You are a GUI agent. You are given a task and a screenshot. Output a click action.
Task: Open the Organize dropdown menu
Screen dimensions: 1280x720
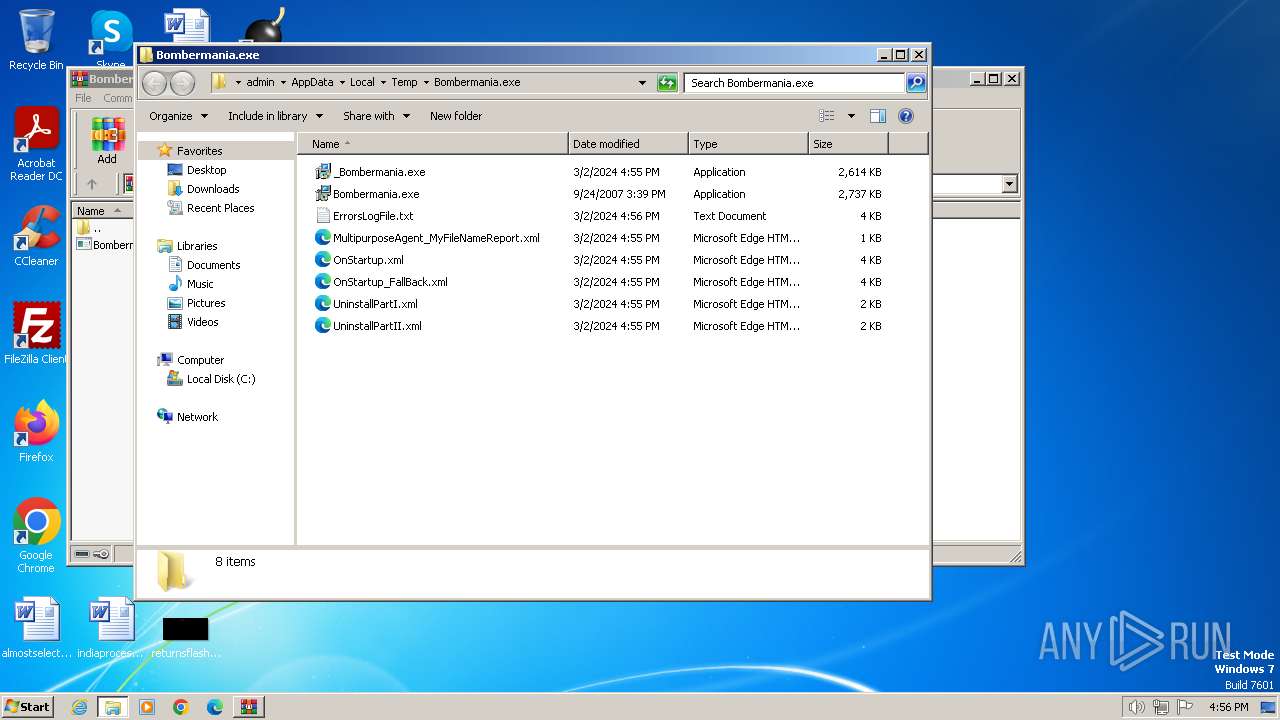coord(178,116)
